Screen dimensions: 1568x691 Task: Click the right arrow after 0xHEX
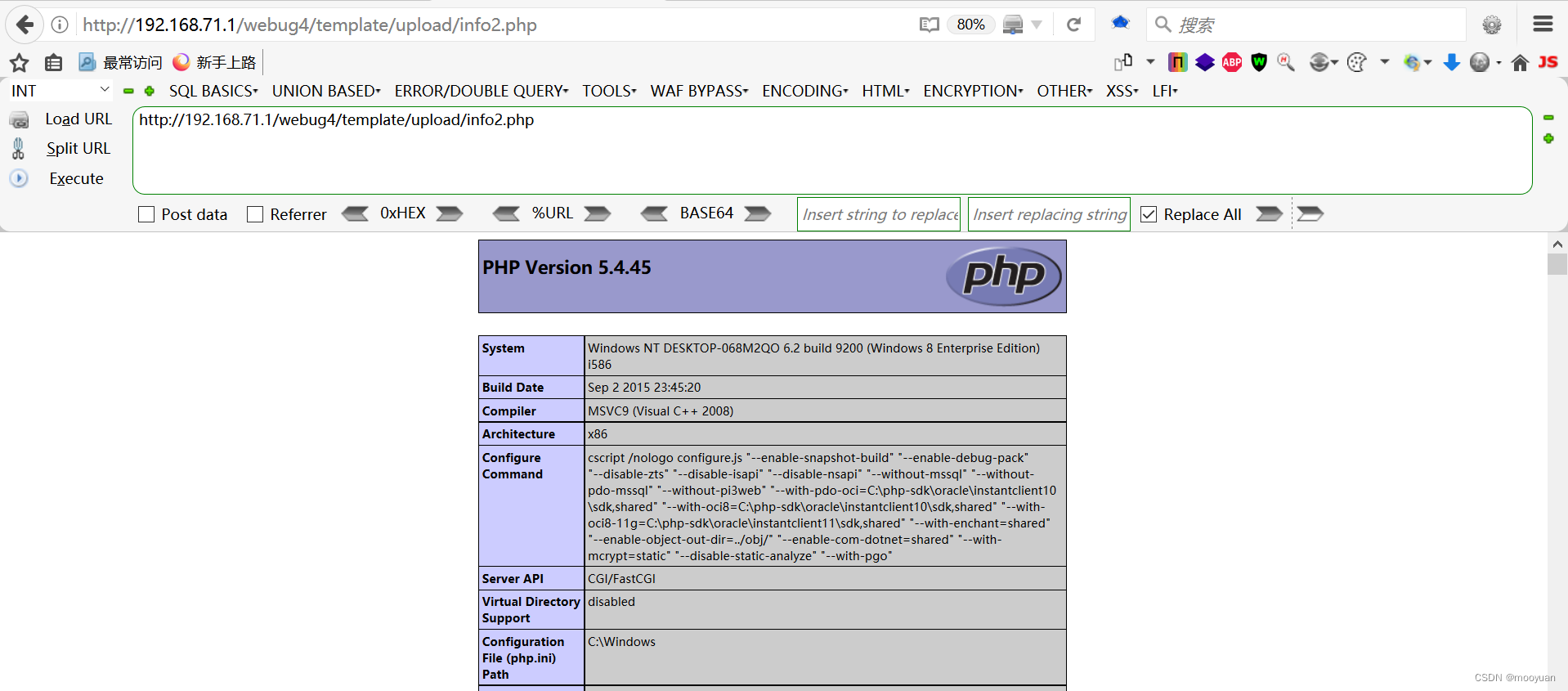pos(450,214)
